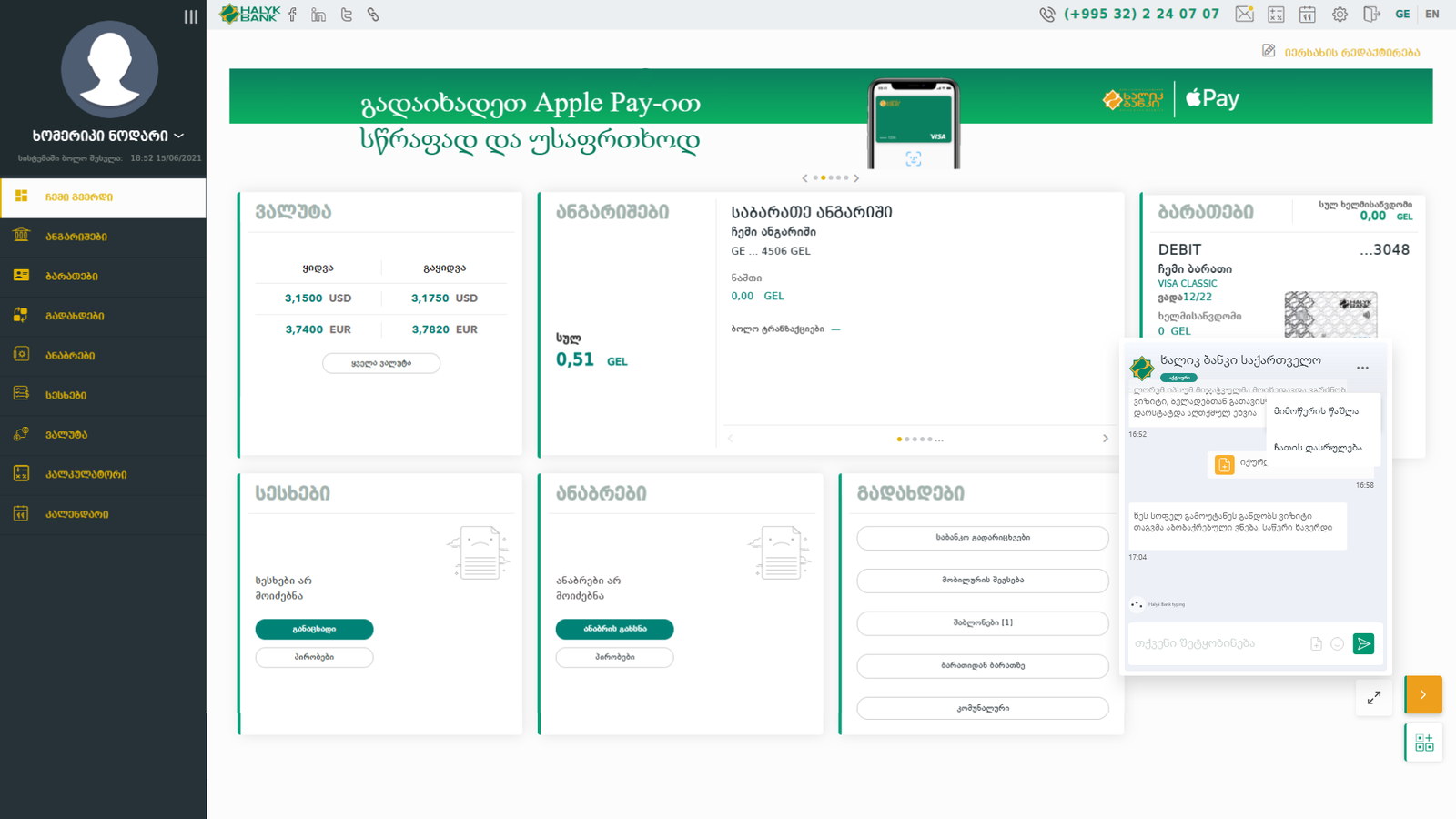
Task: Open the QR code widget button
Action: point(1424,743)
